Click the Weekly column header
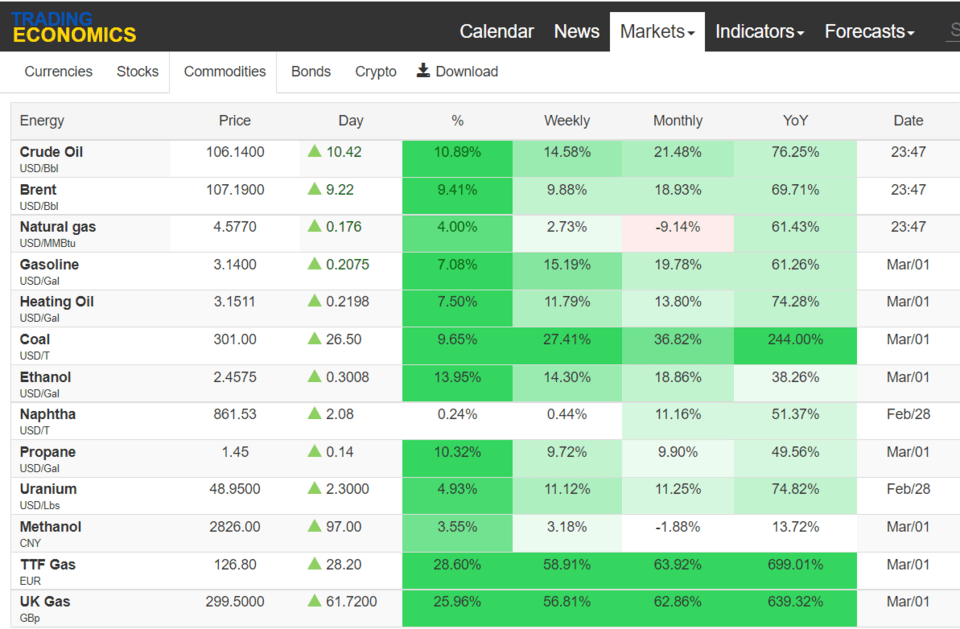The image size is (960, 629). point(567,121)
